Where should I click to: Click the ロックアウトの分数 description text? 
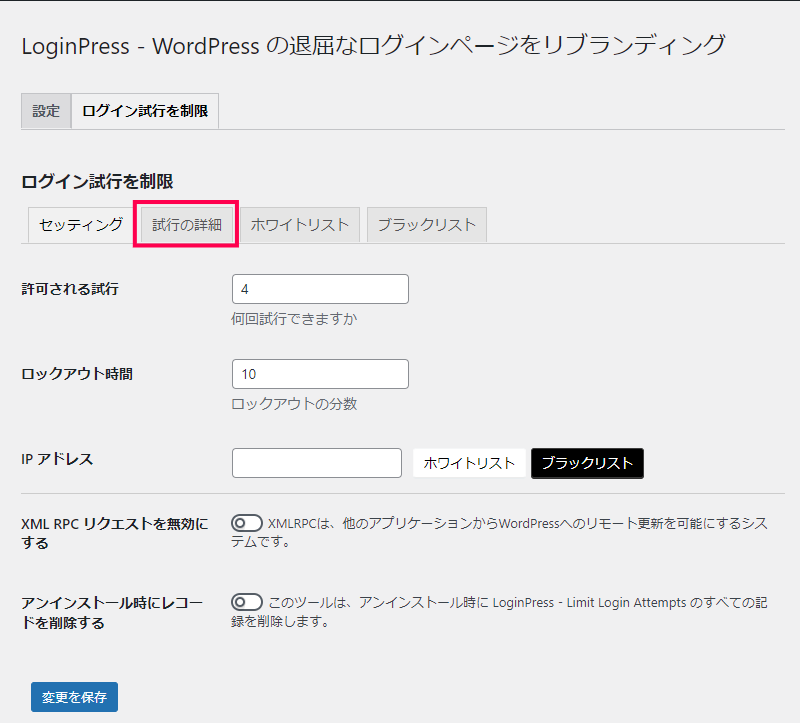294,404
